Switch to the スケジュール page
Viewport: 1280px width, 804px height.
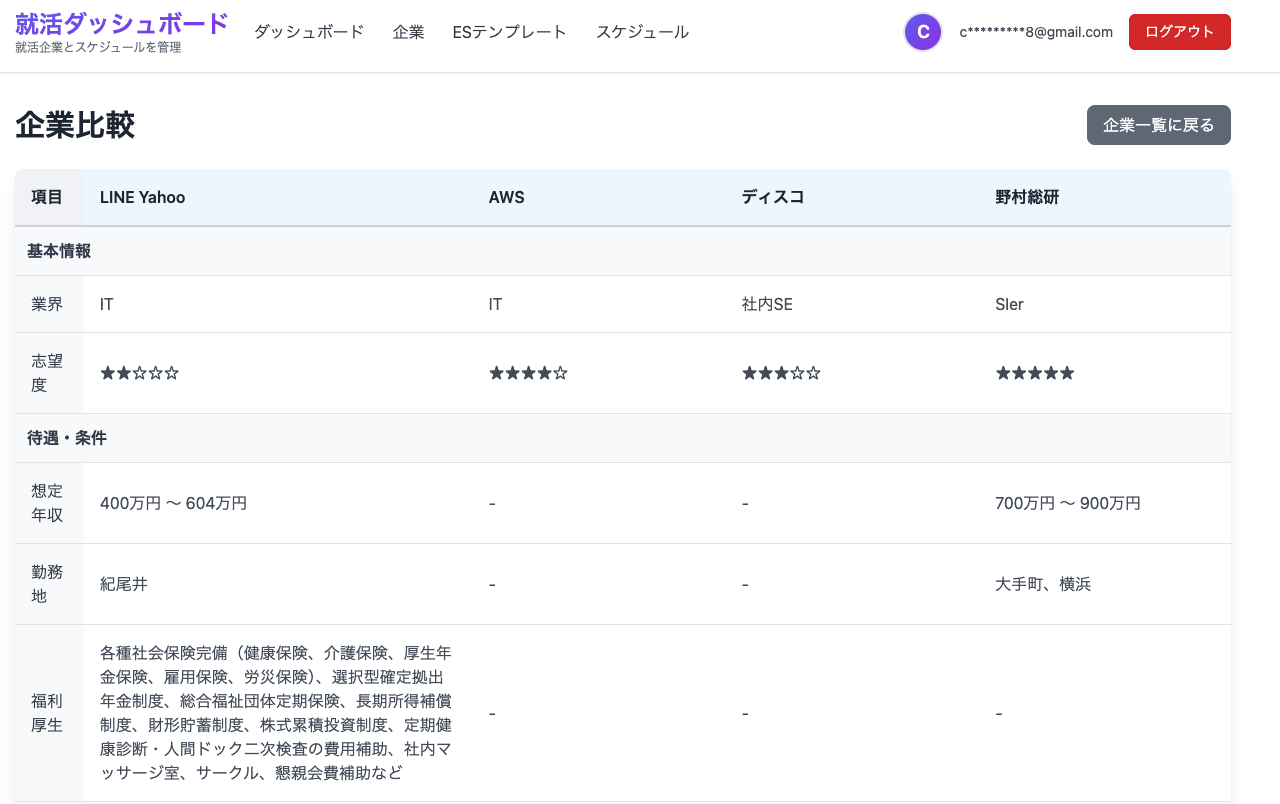tap(642, 32)
